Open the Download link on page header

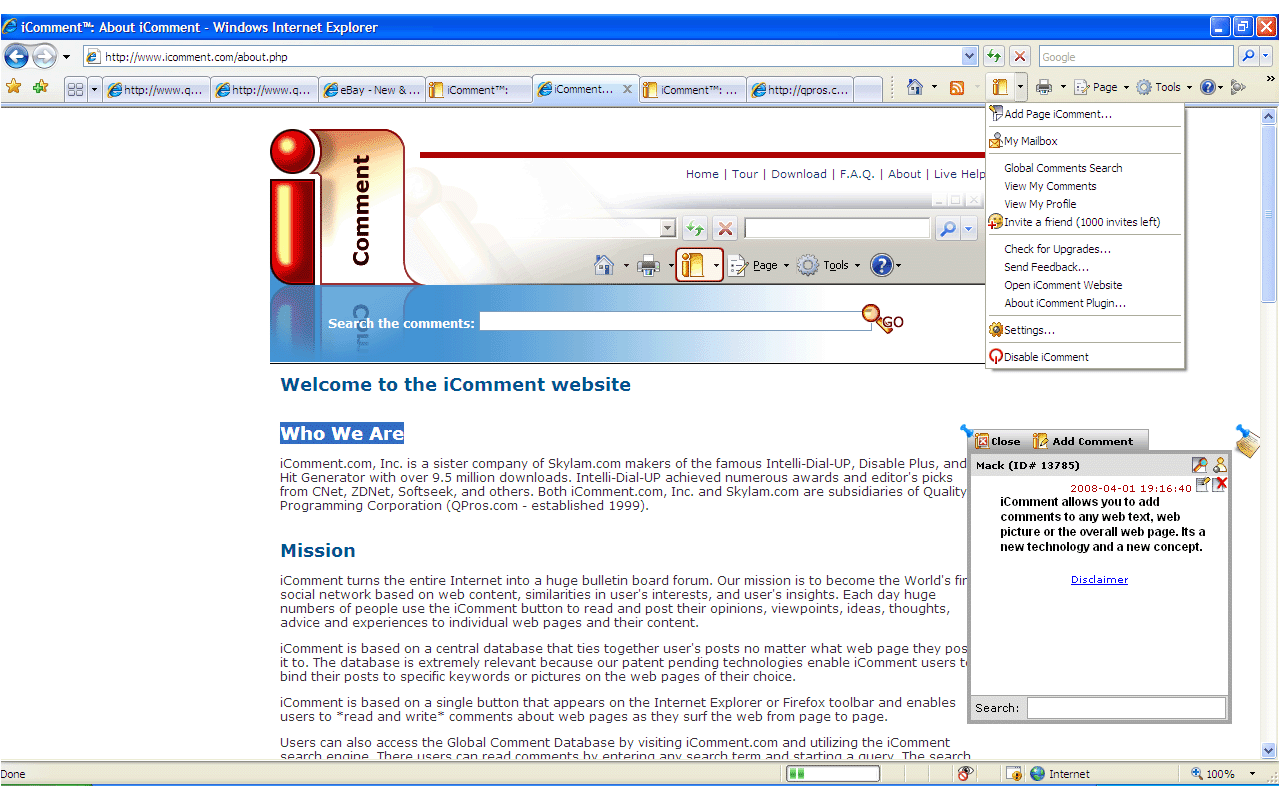(x=799, y=174)
